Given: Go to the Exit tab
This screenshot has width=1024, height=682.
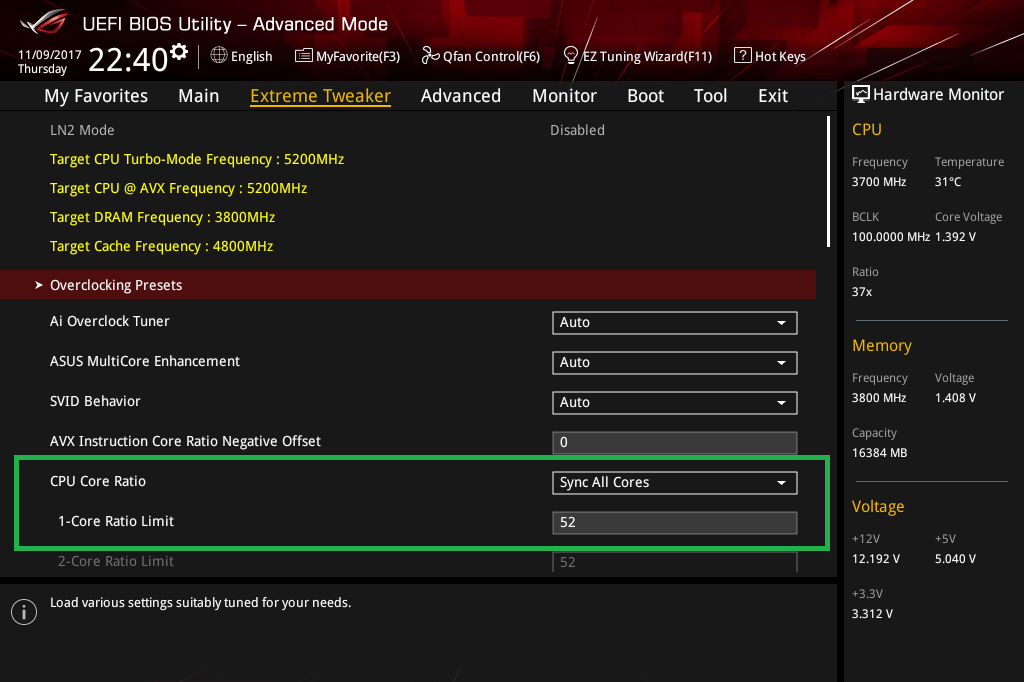Looking at the screenshot, I should tap(773, 96).
